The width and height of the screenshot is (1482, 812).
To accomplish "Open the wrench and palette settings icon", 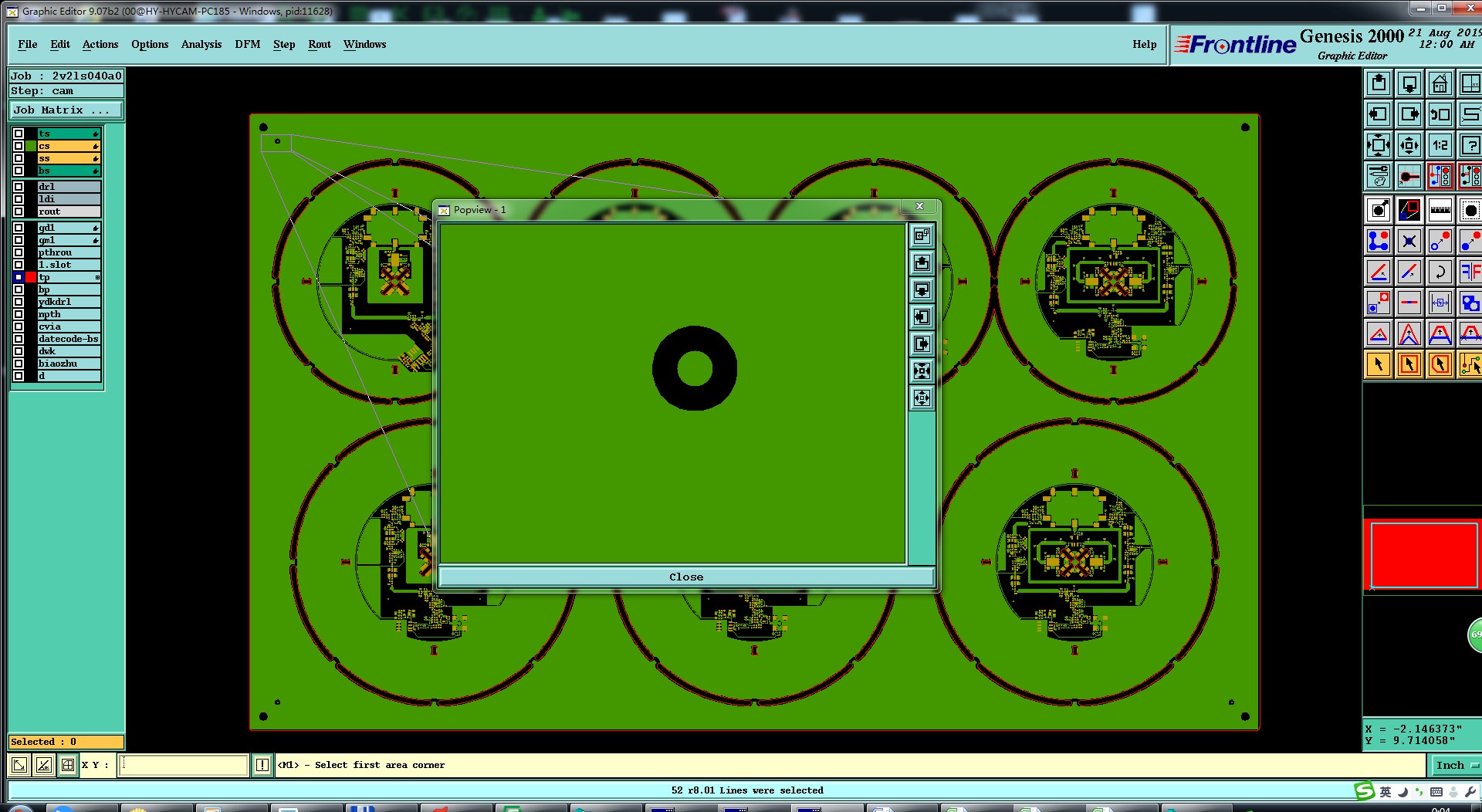I will [x=1379, y=176].
